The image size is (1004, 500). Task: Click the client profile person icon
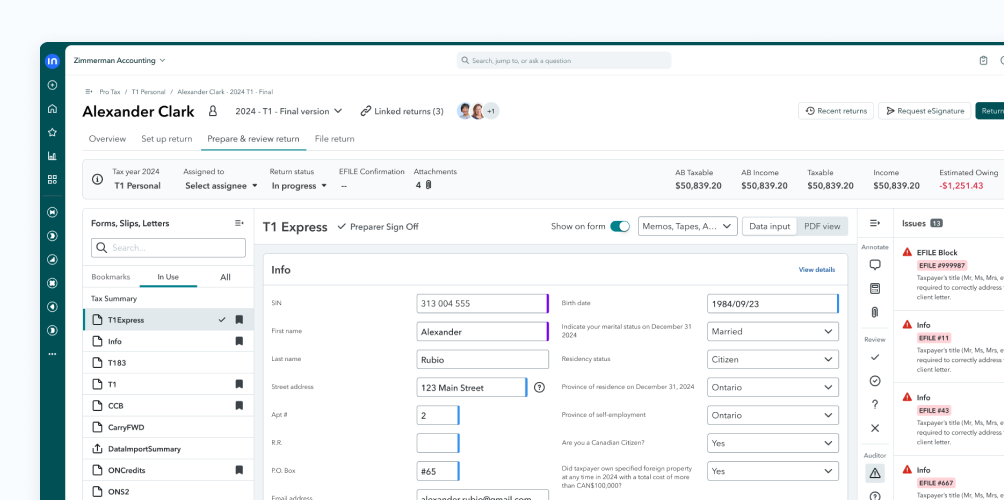(x=213, y=111)
